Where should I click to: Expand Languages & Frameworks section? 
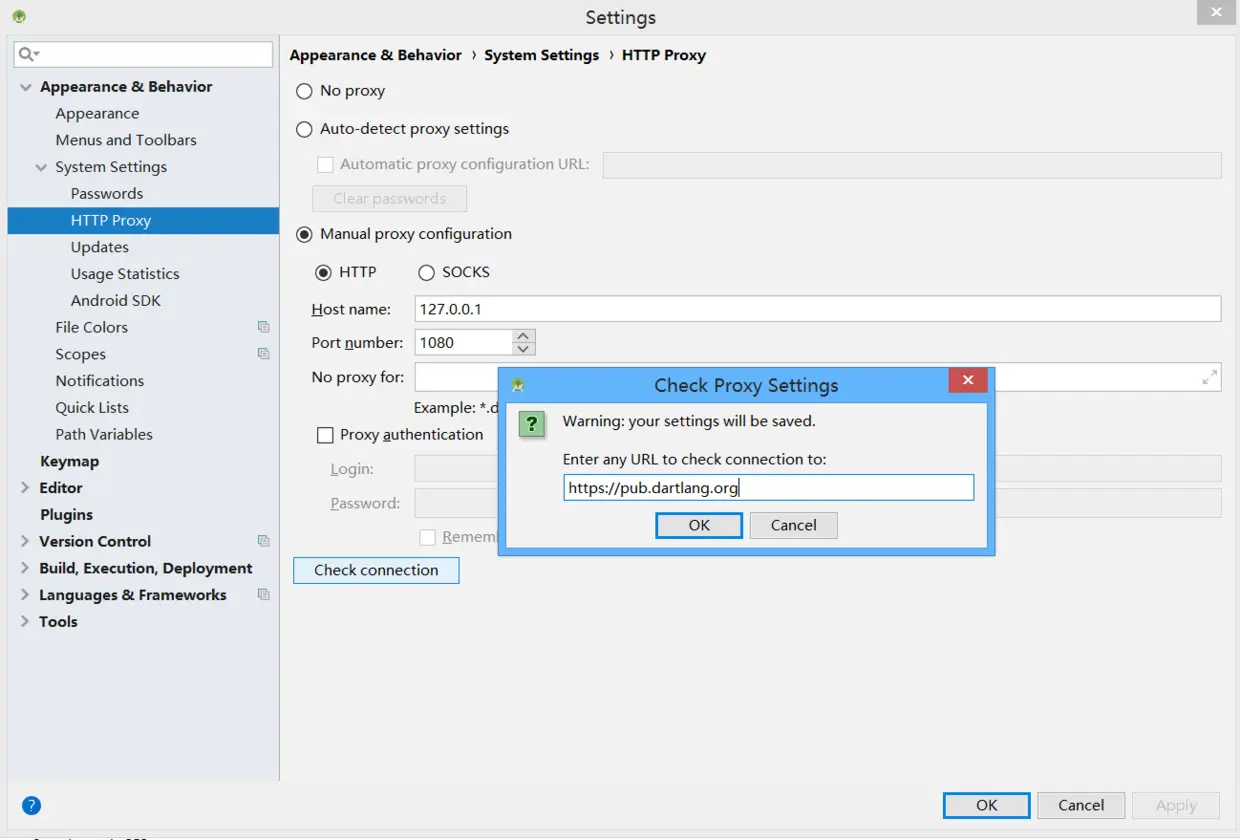click(x=25, y=595)
